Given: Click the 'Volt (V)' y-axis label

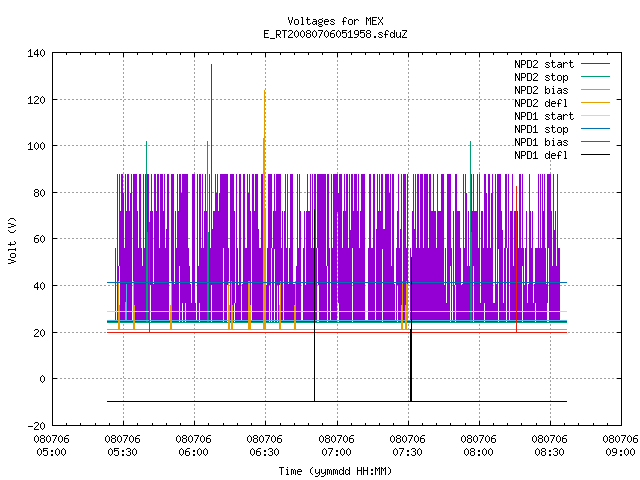Looking at the screenshot, I should 12,240.
